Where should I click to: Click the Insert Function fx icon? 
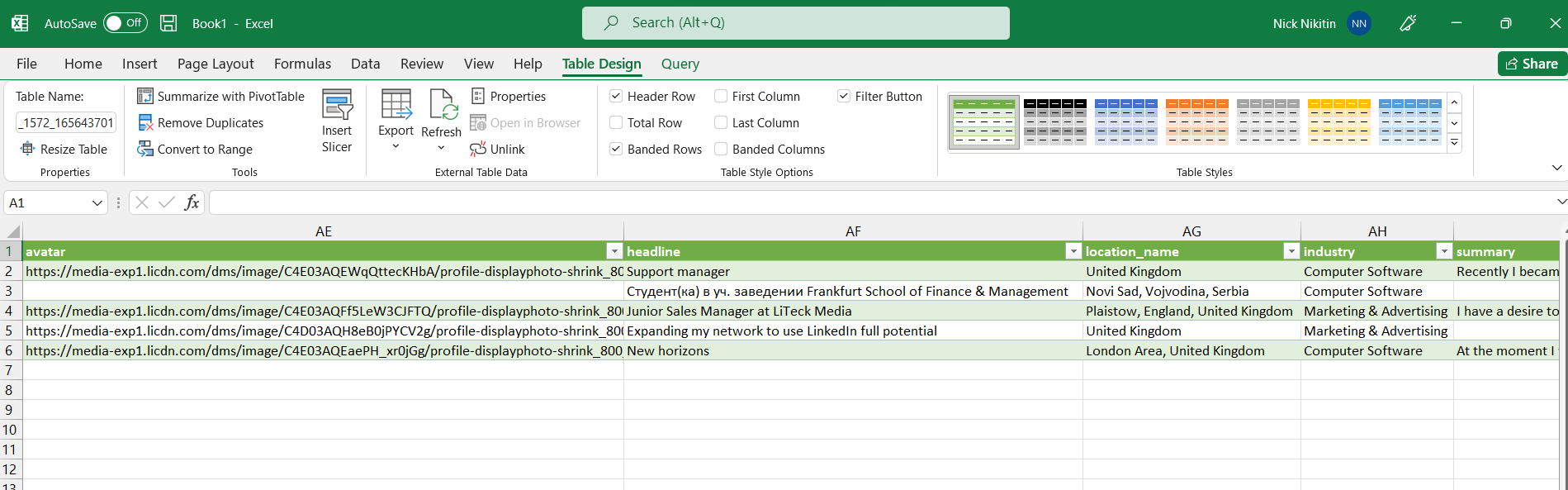(x=192, y=202)
